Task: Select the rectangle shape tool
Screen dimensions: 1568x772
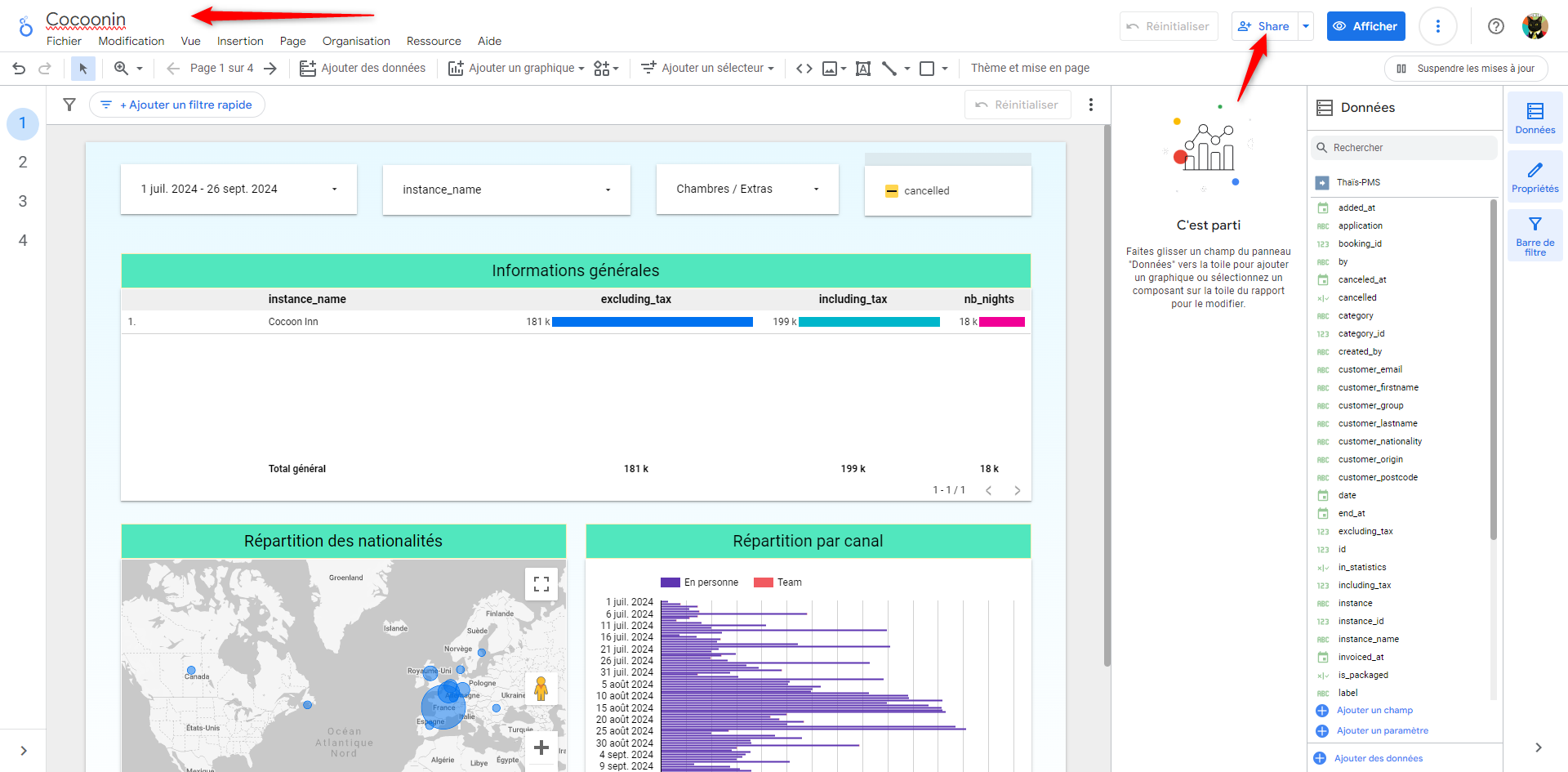Action: point(927,69)
